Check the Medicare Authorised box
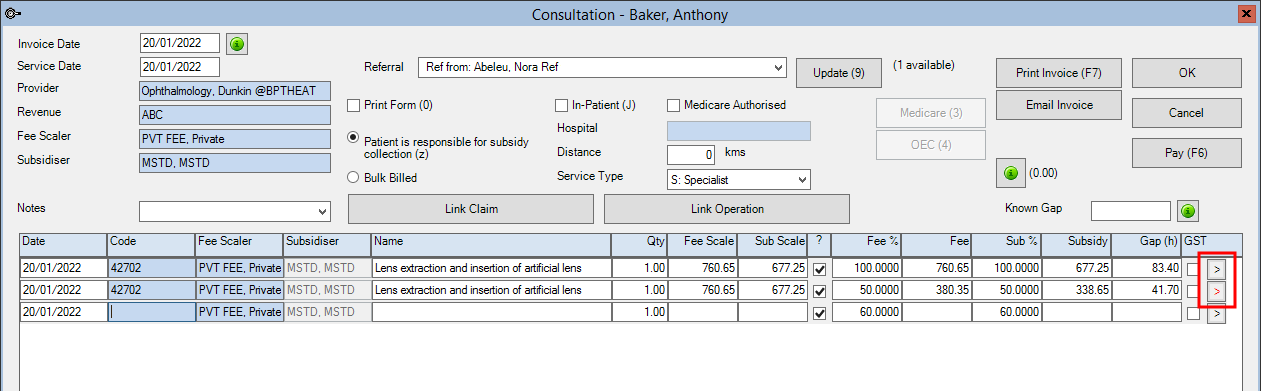The height and width of the screenshot is (391, 1261). coord(673,105)
